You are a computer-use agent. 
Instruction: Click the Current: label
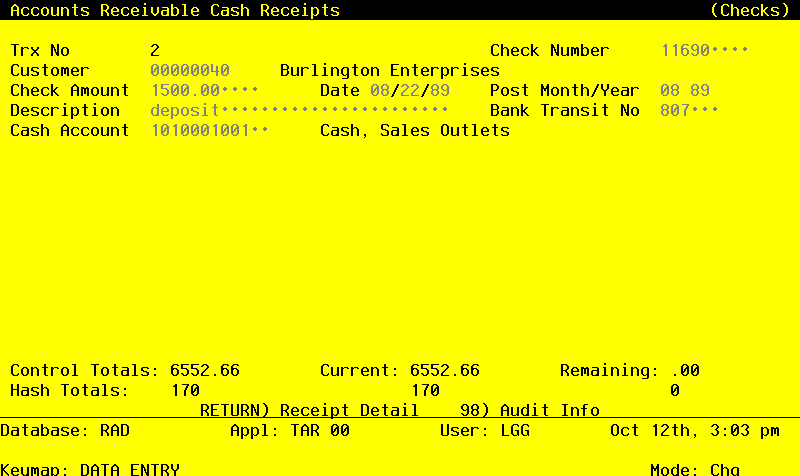359,370
